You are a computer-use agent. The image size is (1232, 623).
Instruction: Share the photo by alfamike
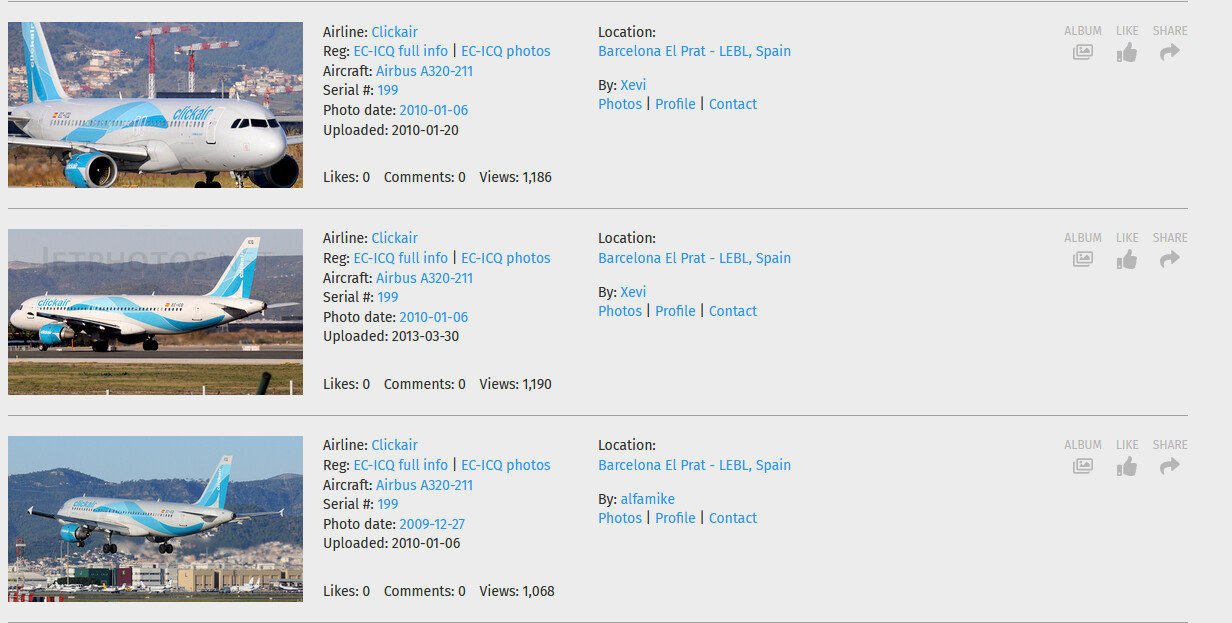tap(1170, 466)
